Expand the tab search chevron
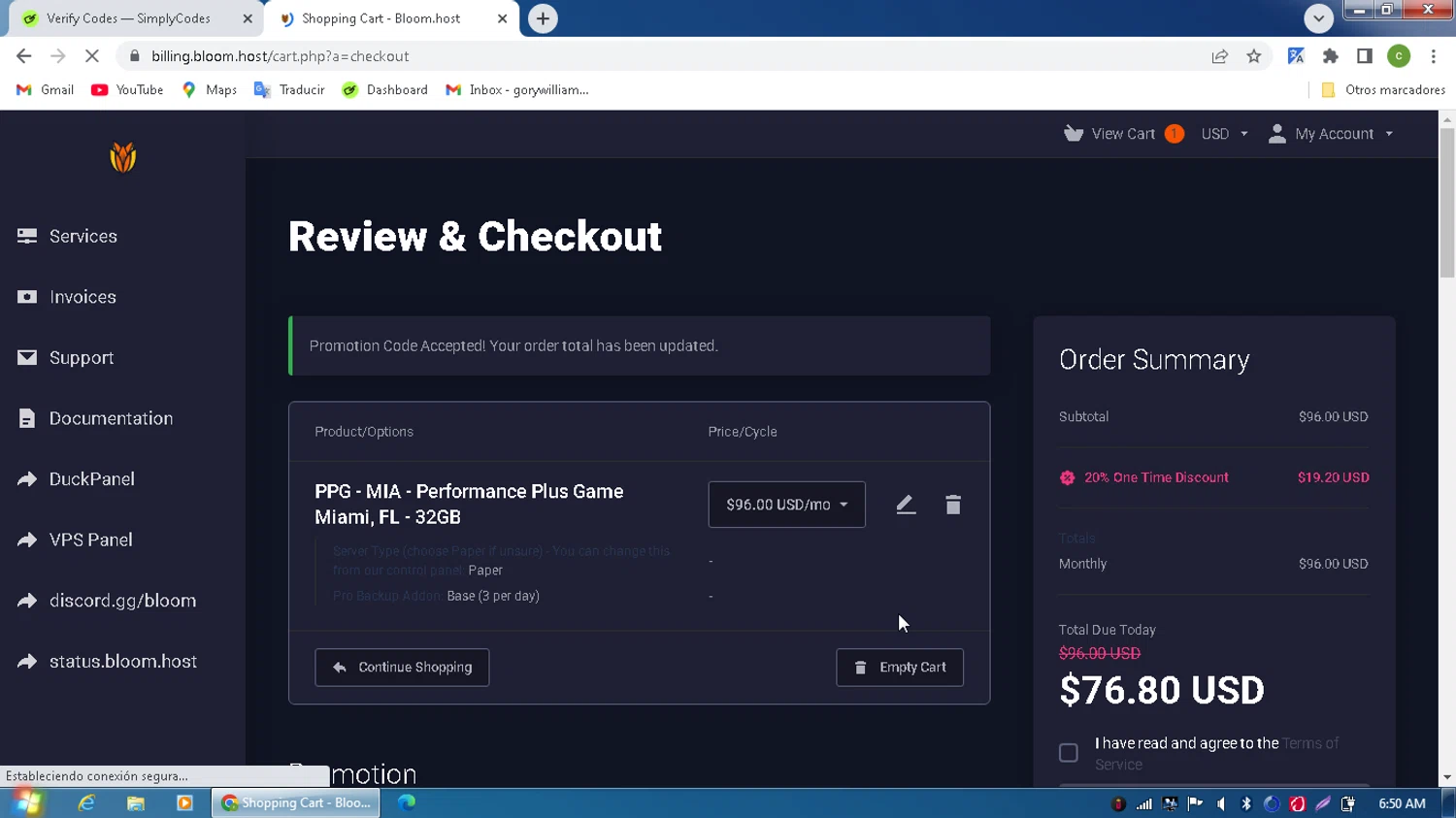 1318,18
